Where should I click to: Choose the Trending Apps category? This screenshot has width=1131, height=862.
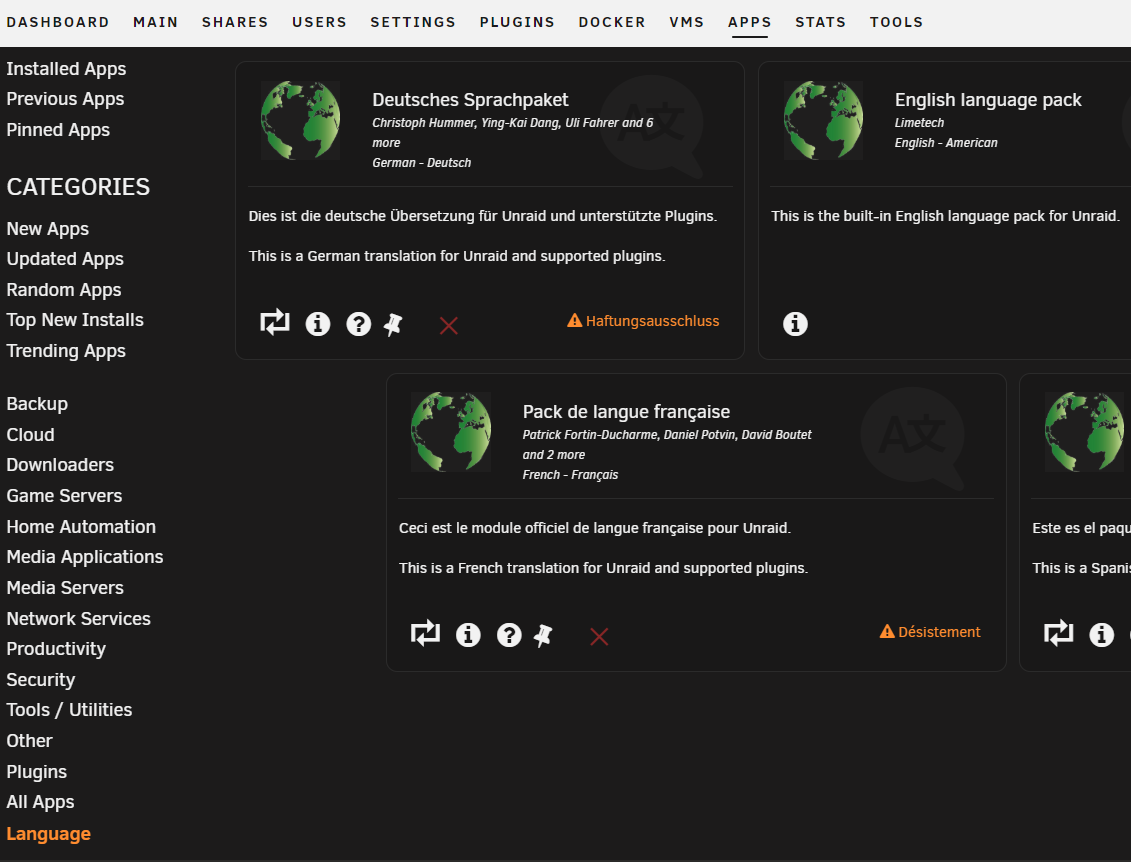point(66,351)
